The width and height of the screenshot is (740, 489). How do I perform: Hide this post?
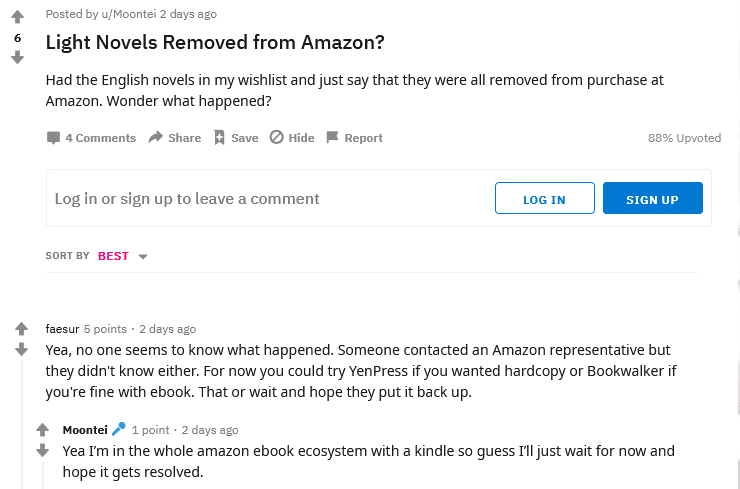pyautogui.click(x=292, y=138)
